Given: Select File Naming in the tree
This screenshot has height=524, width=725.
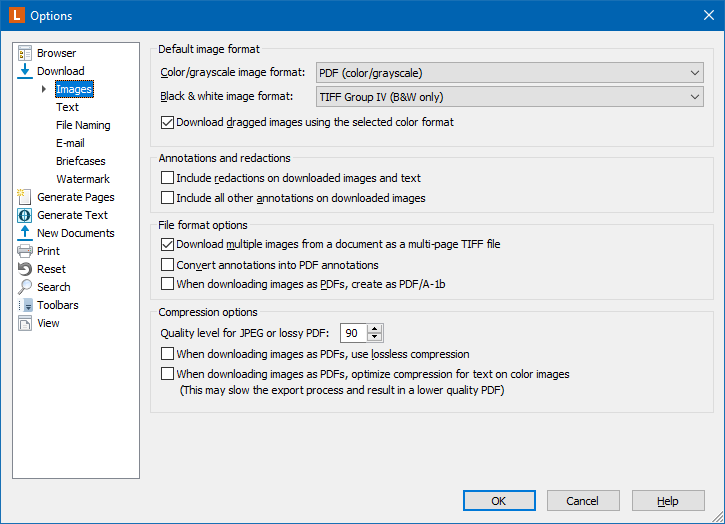Looking at the screenshot, I should pyautogui.click(x=83, y=125).
